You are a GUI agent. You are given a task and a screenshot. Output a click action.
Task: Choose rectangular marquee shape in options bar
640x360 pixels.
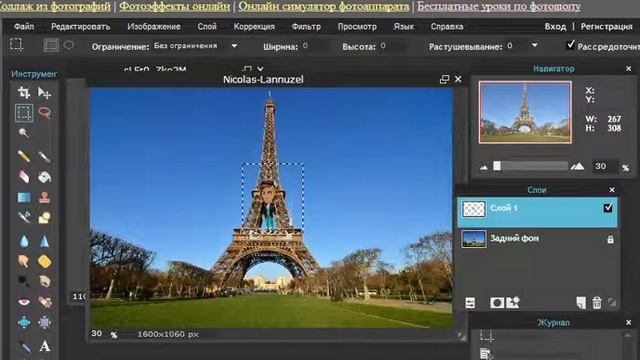(x=51, y=45)
